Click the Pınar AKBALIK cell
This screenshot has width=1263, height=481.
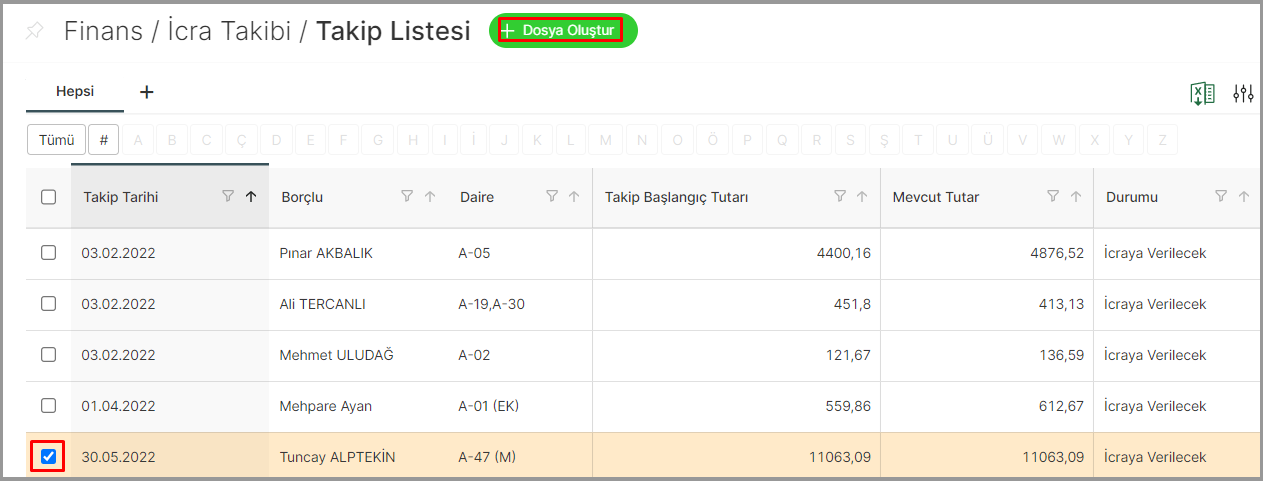tap(326, 254)
